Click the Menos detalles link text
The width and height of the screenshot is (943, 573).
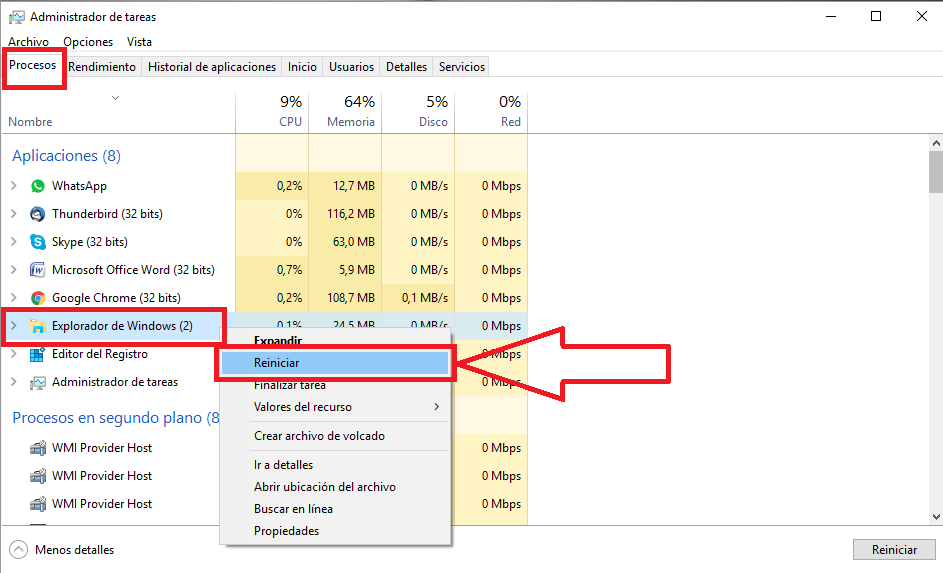(75, 550)
